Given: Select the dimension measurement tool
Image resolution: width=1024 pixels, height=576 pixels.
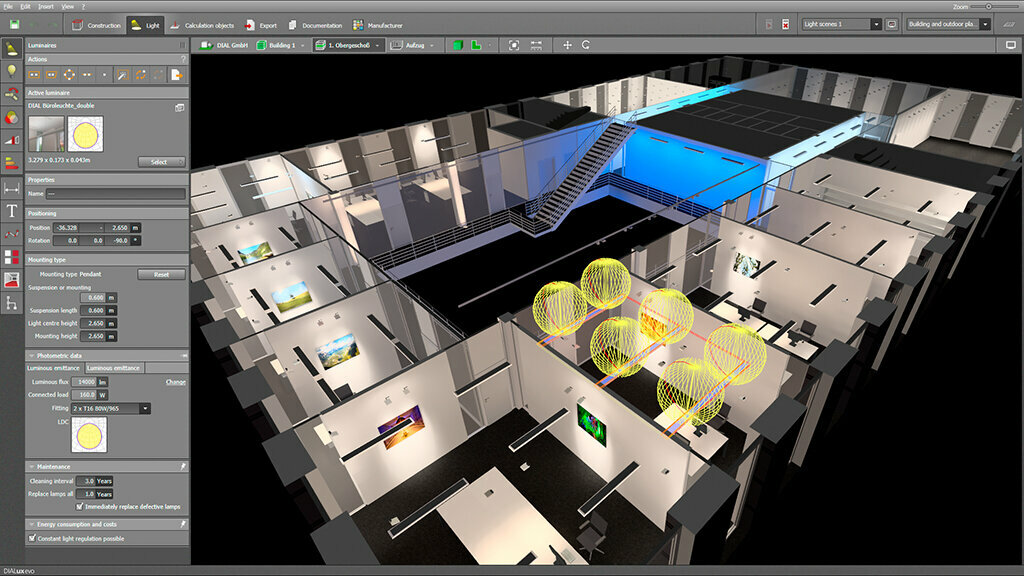Looking at the screenshot, I should [x=11, y=188].
